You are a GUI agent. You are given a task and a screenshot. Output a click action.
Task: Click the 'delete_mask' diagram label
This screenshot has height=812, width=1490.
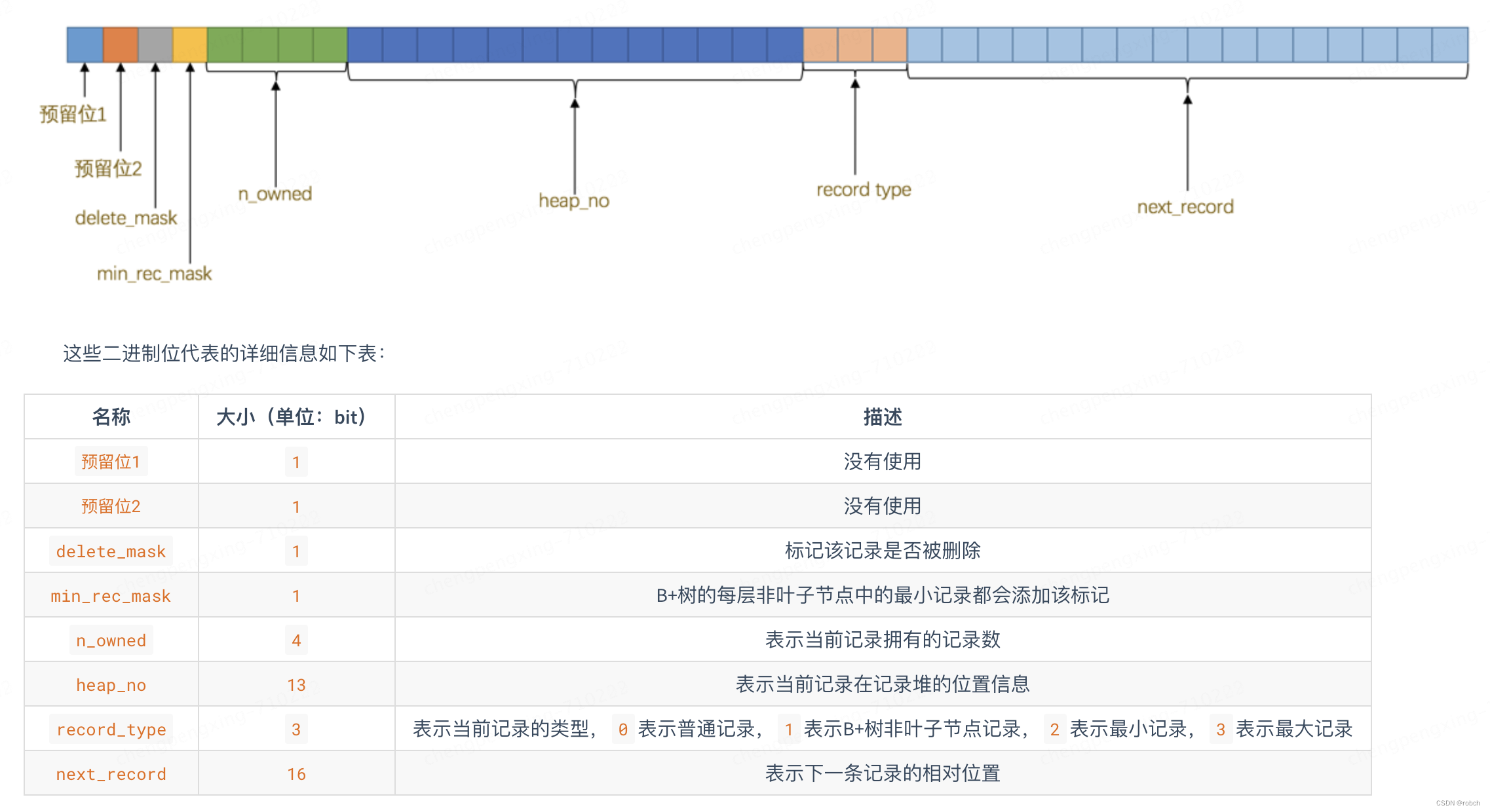pyautogui.click(x=126, y=217)
